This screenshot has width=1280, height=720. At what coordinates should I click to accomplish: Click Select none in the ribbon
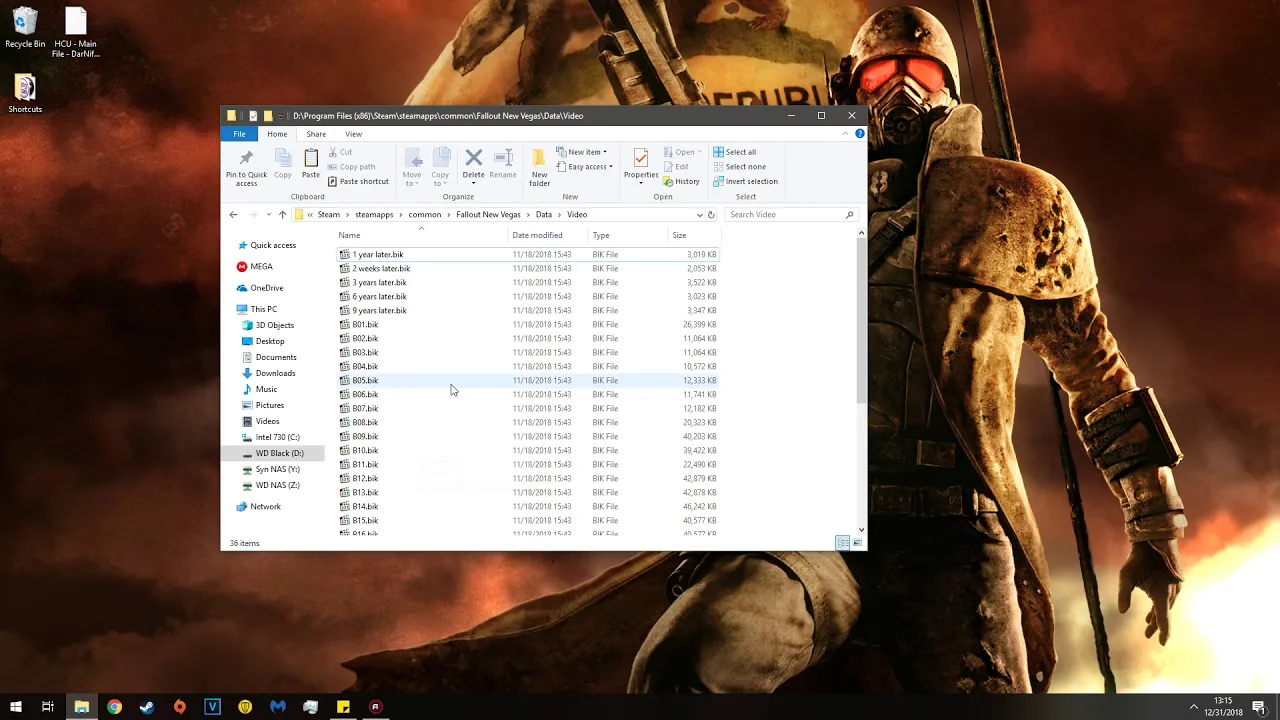point(739,167)
